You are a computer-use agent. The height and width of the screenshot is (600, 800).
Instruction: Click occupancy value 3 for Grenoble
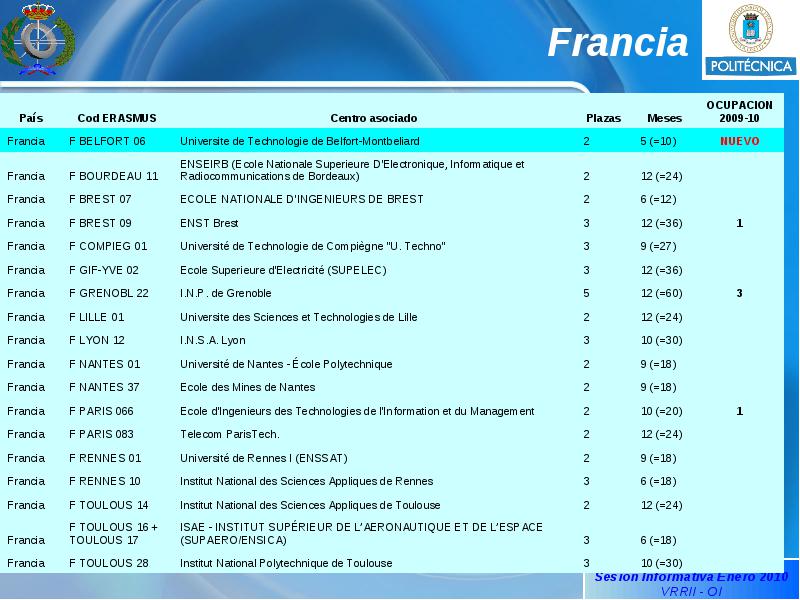739,293
